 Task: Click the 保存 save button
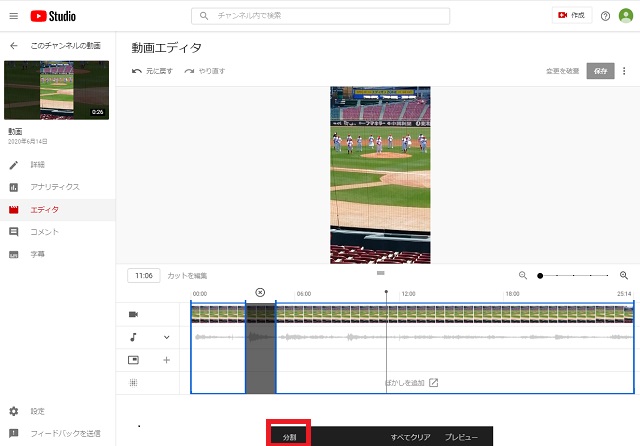pos(600,71)
